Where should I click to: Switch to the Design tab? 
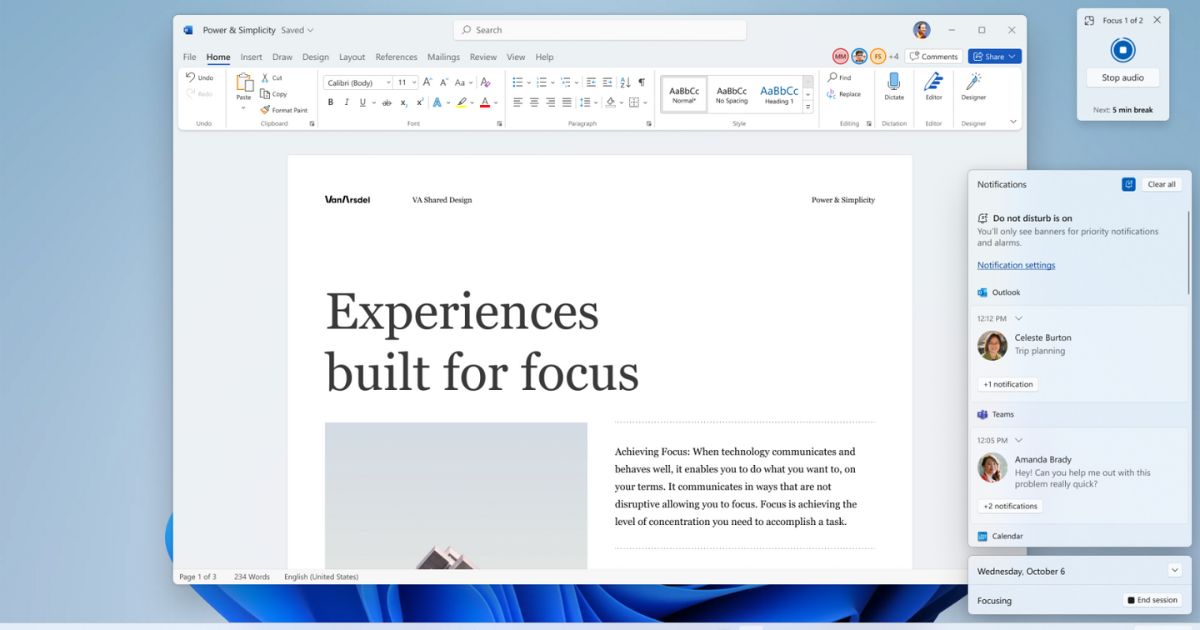point(315,57)
